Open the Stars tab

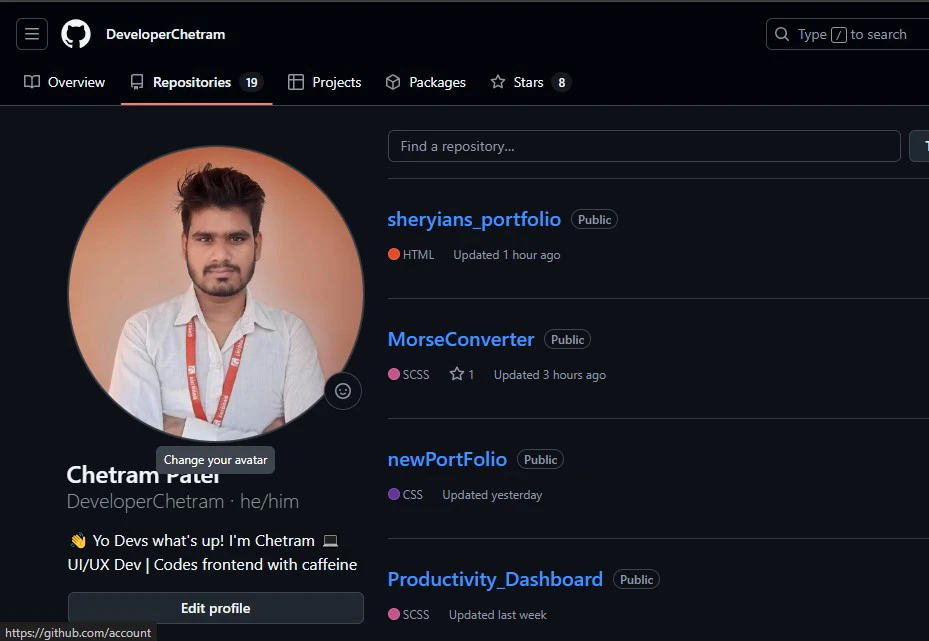click(530, 81)
